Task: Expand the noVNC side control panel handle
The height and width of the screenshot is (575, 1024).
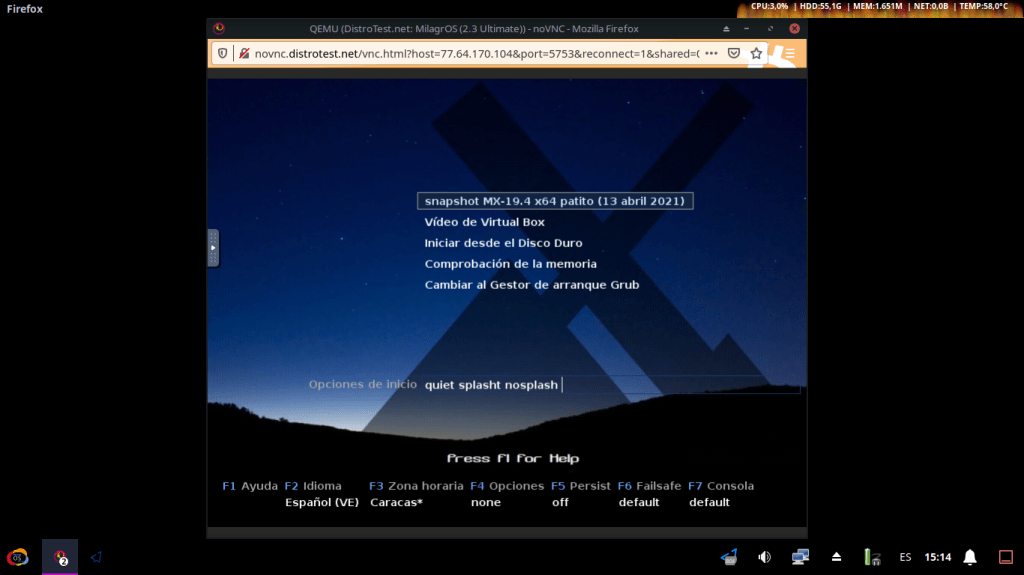Action: (213, 247)
